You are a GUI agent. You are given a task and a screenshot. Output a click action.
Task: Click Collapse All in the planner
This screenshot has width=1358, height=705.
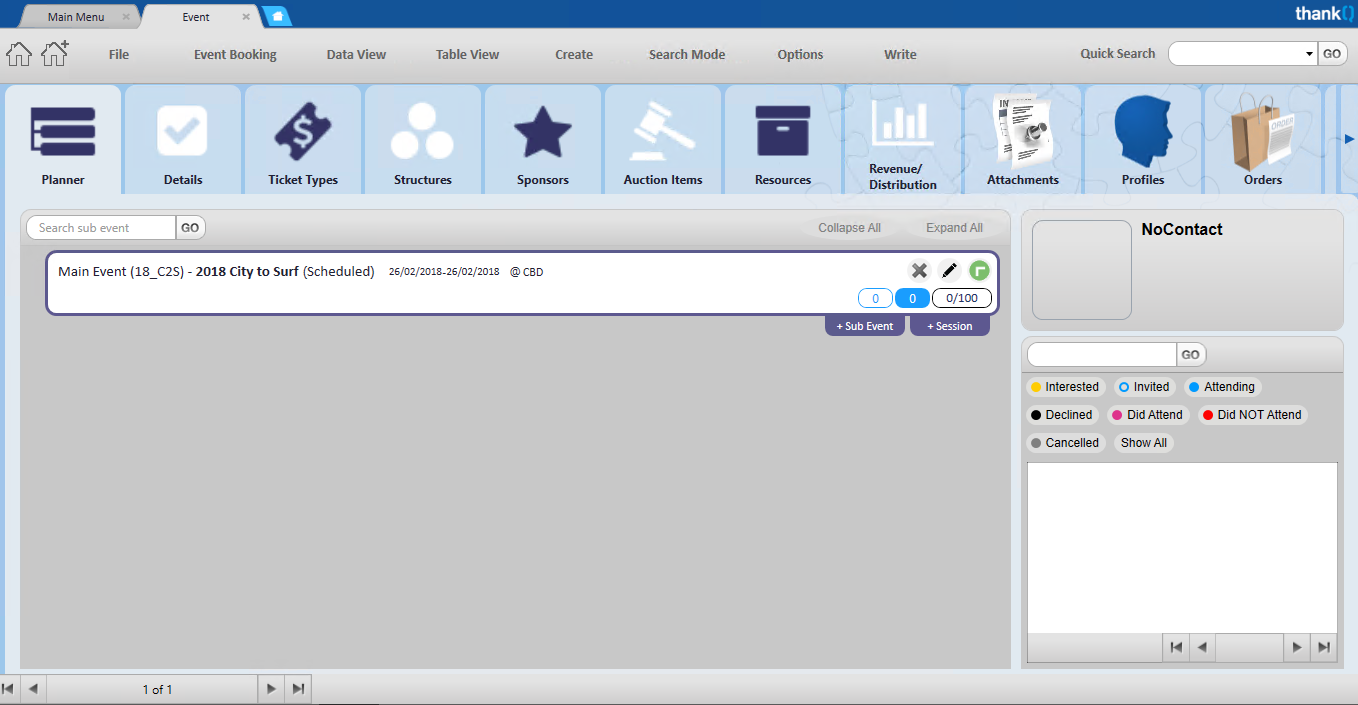tap(849, 228)
